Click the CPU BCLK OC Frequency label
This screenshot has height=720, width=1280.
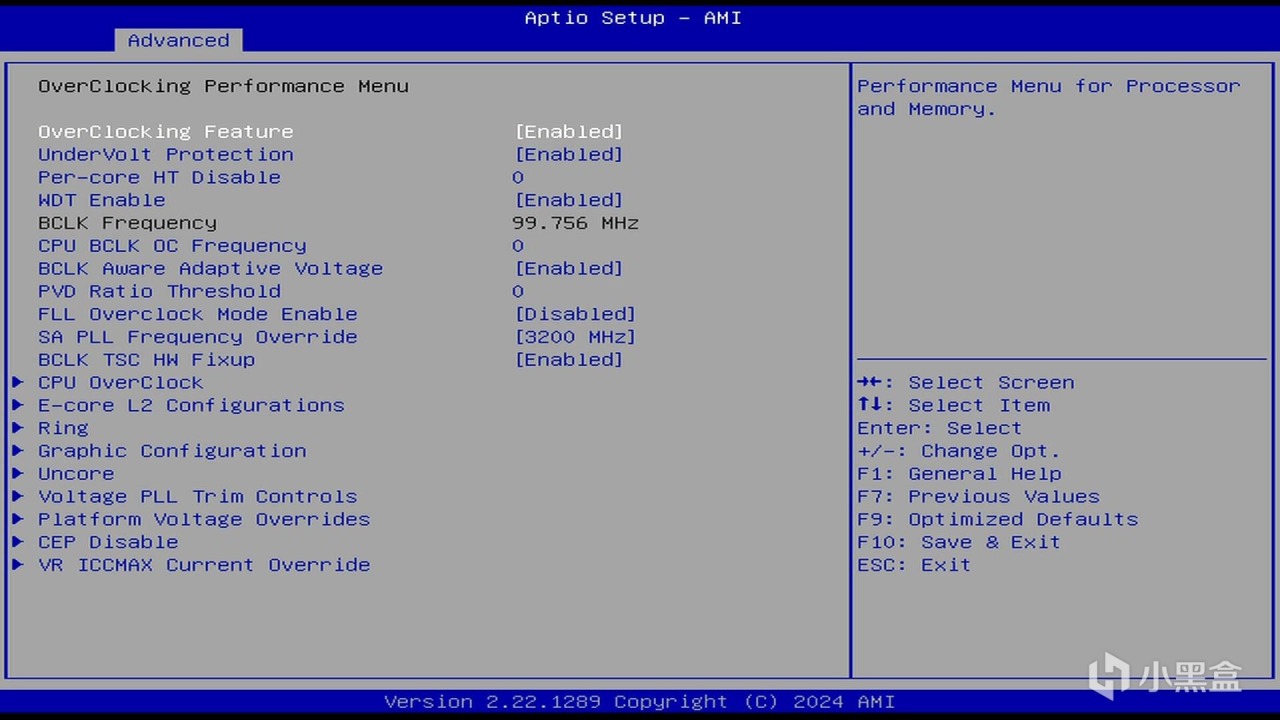point(172,246)
